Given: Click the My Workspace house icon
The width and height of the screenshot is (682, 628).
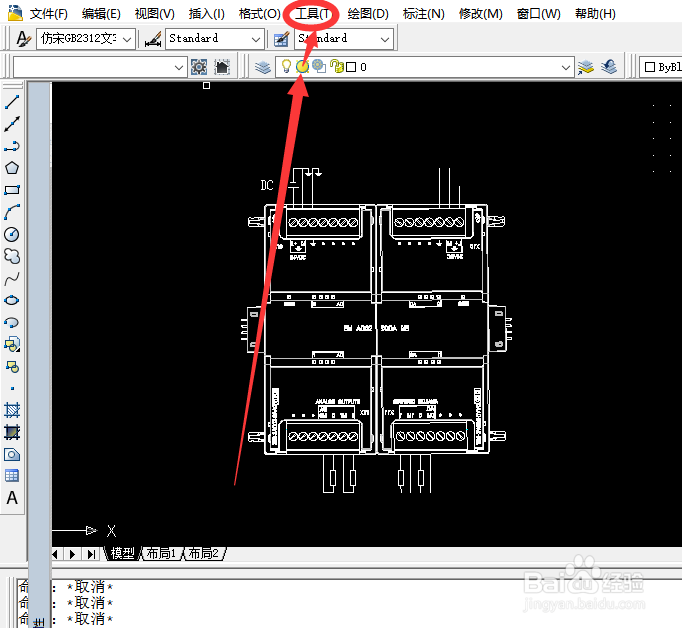Looking at the screenshot, I should [222, 67].
